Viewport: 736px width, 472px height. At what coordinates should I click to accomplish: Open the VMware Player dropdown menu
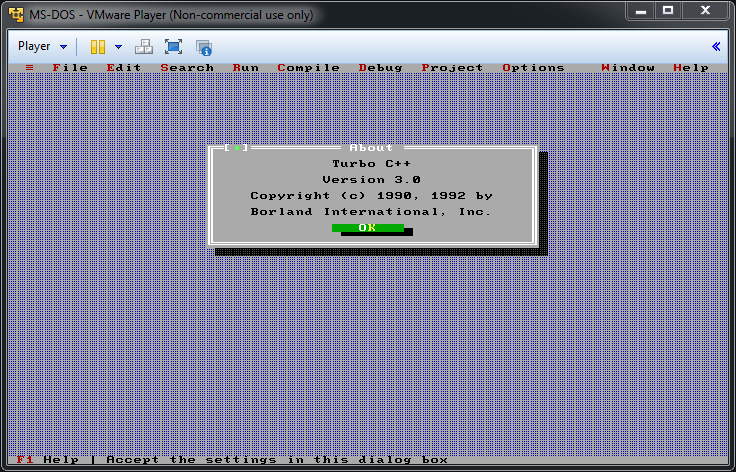[x=42, y=46]
